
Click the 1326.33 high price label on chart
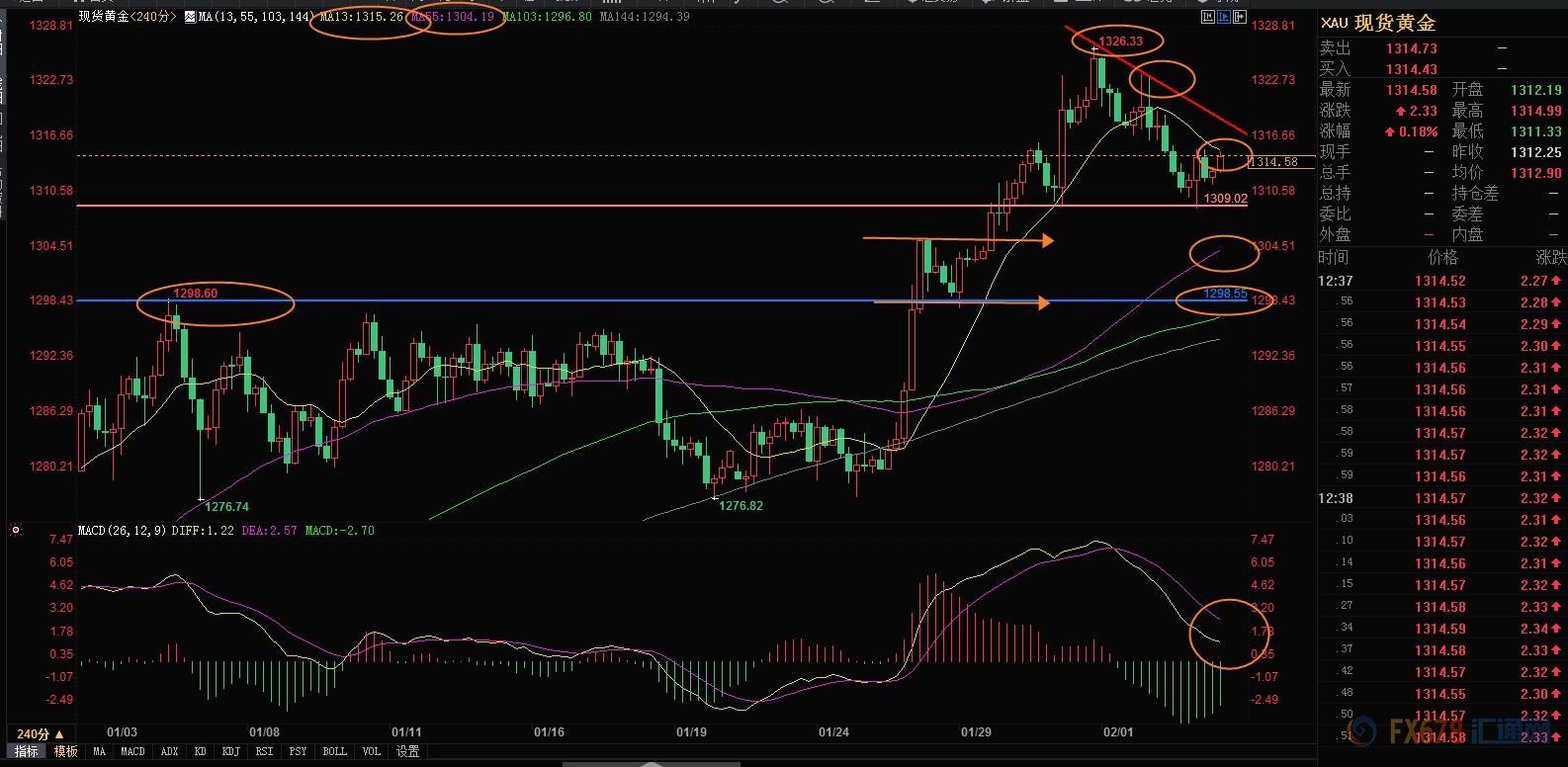click(1120, 42)
